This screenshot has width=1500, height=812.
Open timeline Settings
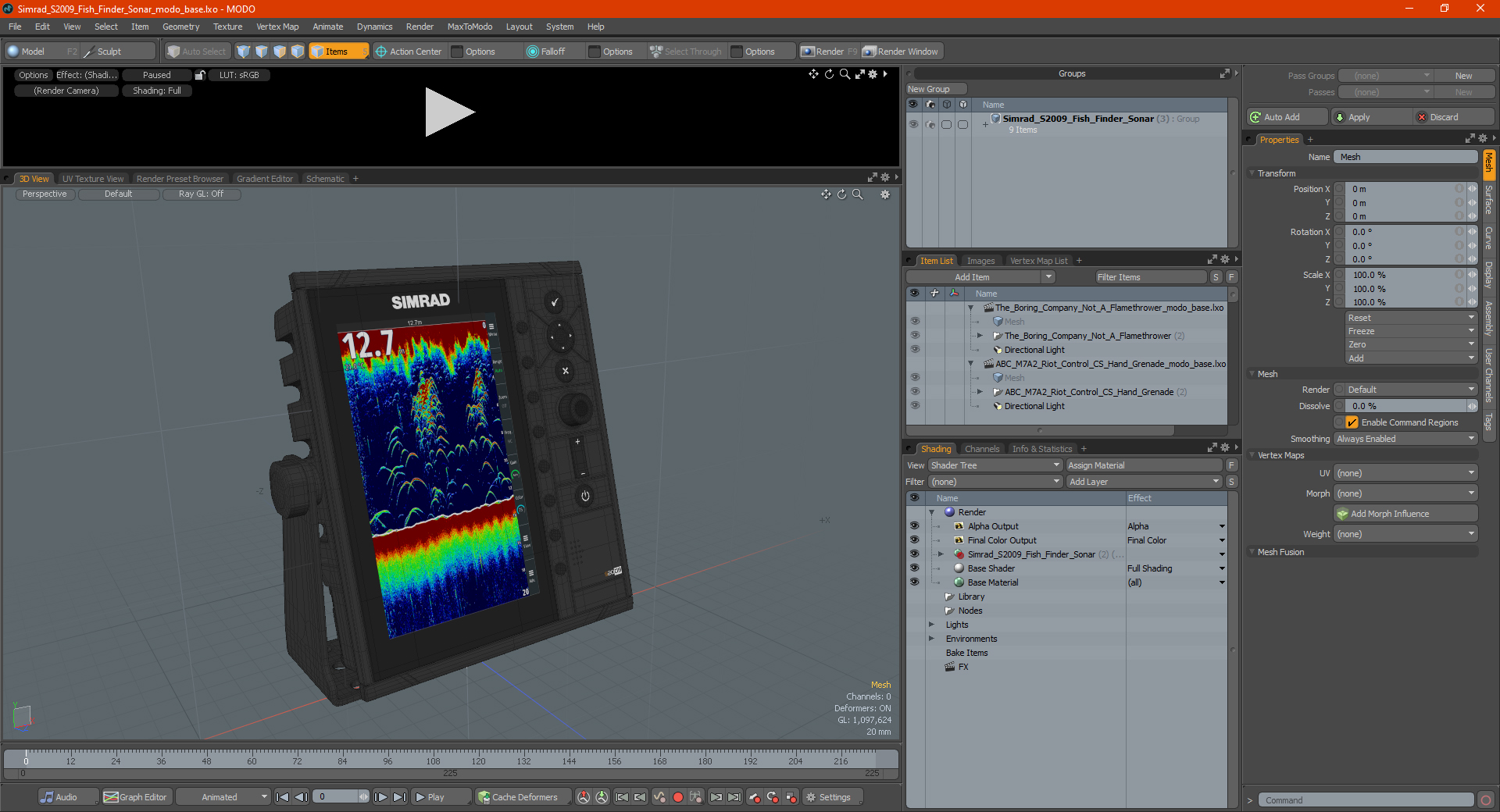click(833, 797)
